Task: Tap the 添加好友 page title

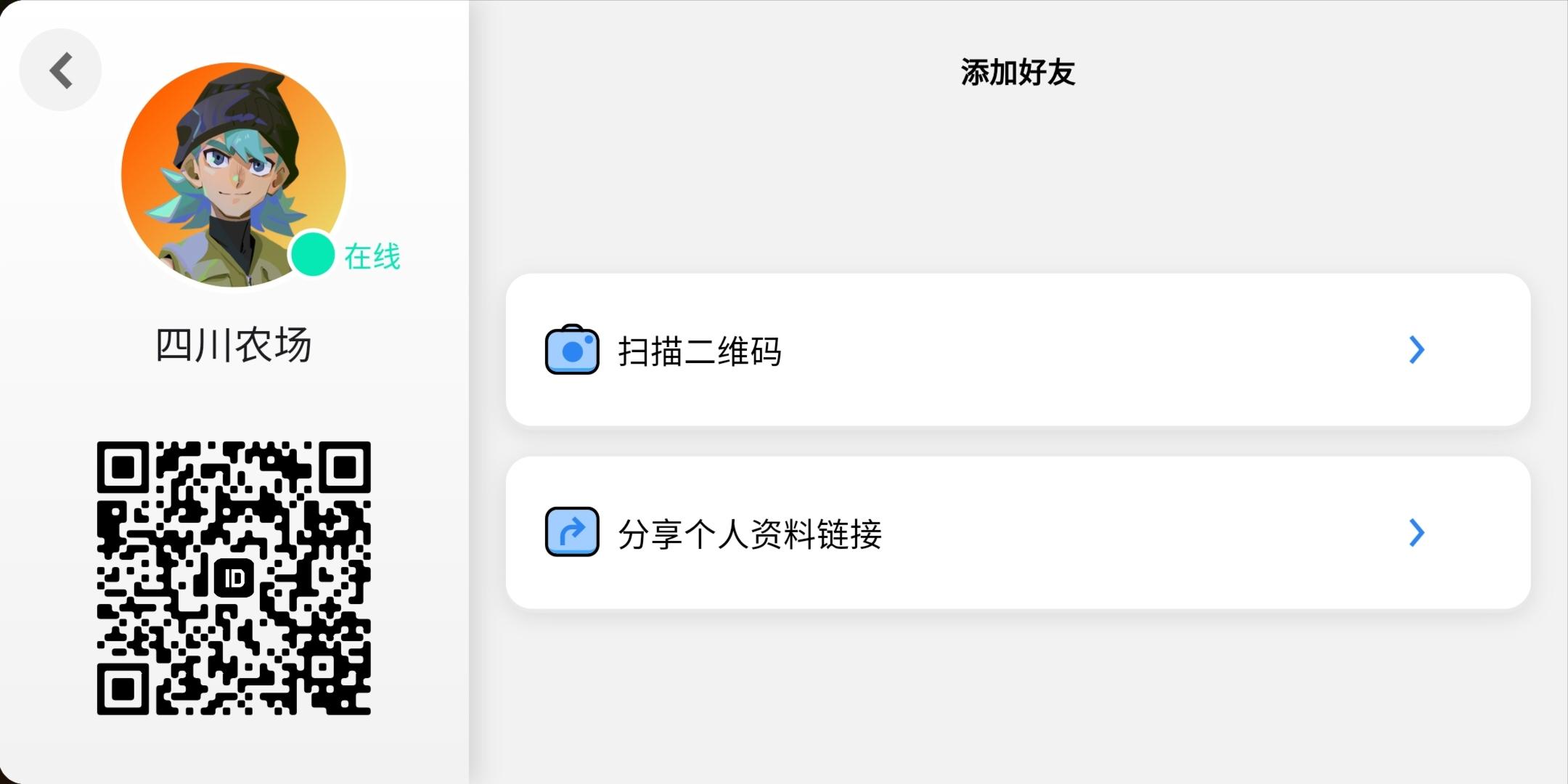Action: point(1018,72)
